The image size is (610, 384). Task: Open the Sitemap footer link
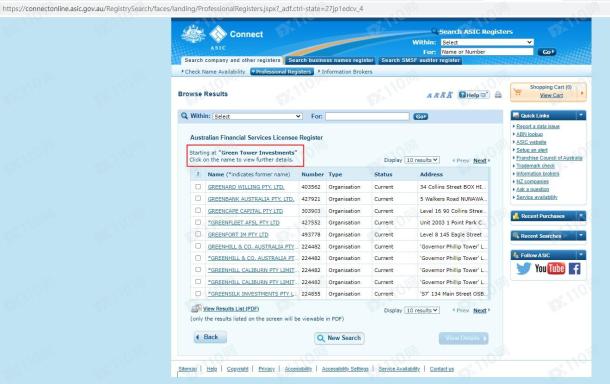pyautogui.click(x=188, y=369)
